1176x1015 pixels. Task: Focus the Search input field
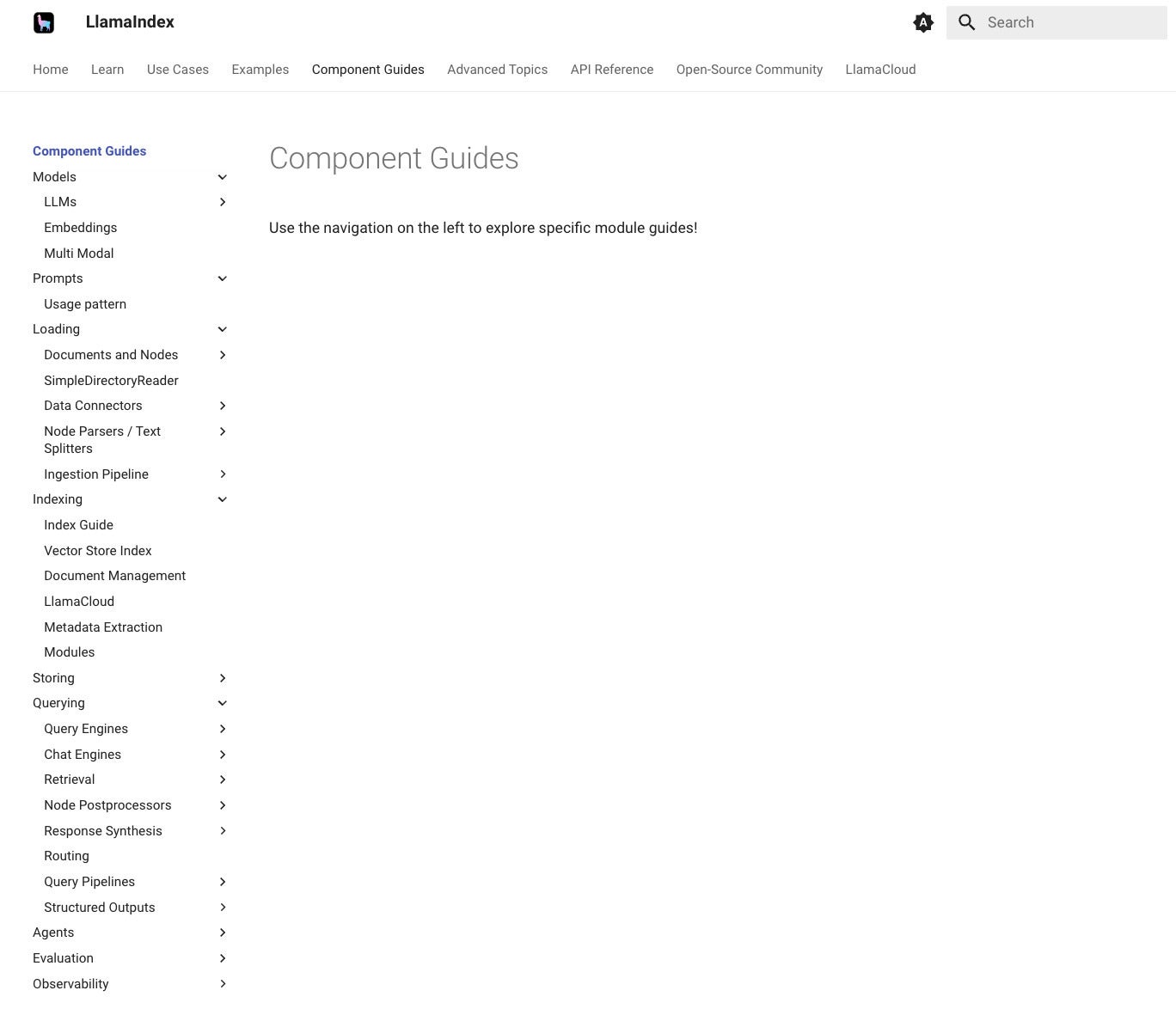click(1057, 22)
